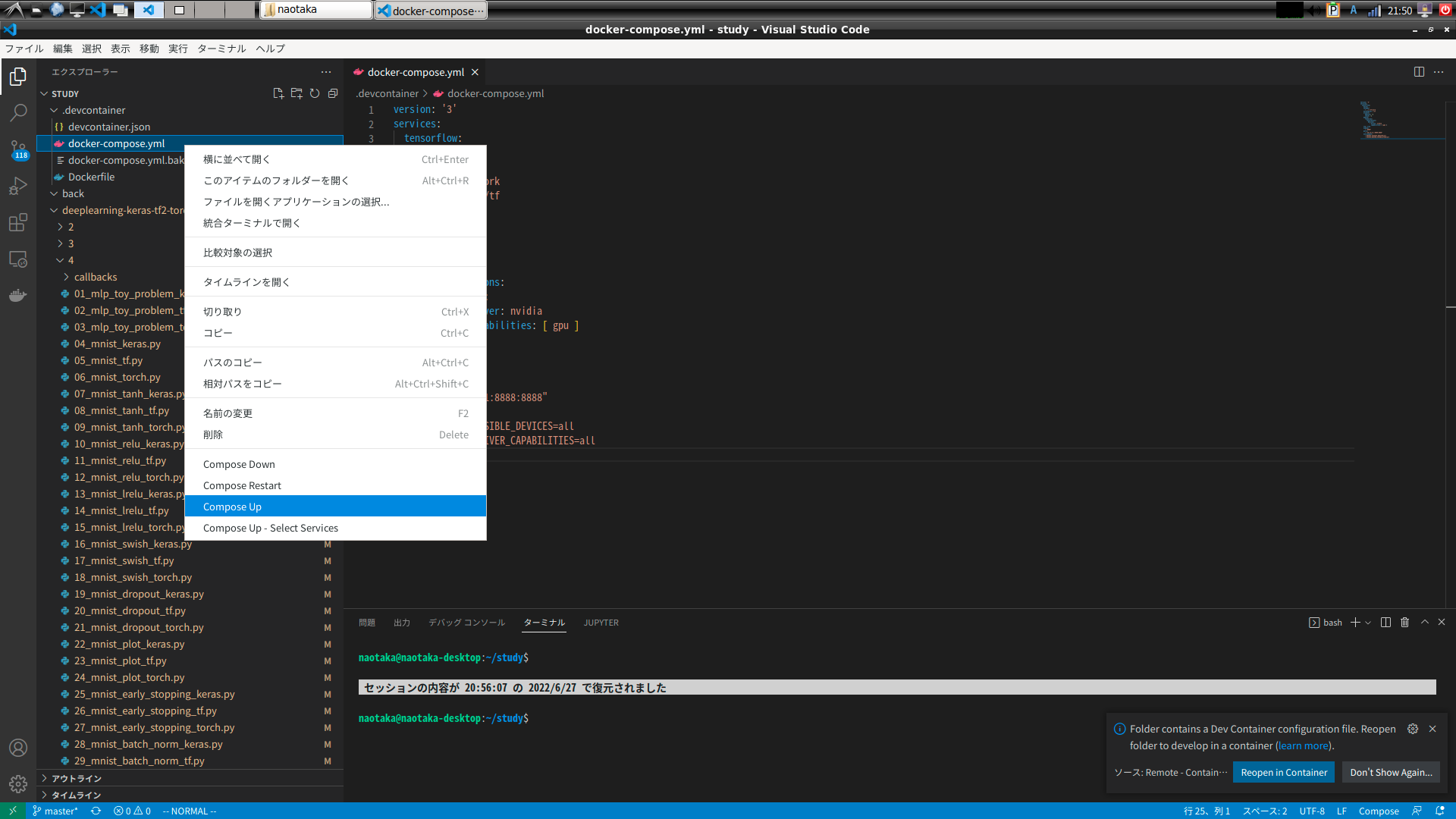Collapse all folders in the explorer
This screenshot has height=819, width=1456.
point(333,93)
